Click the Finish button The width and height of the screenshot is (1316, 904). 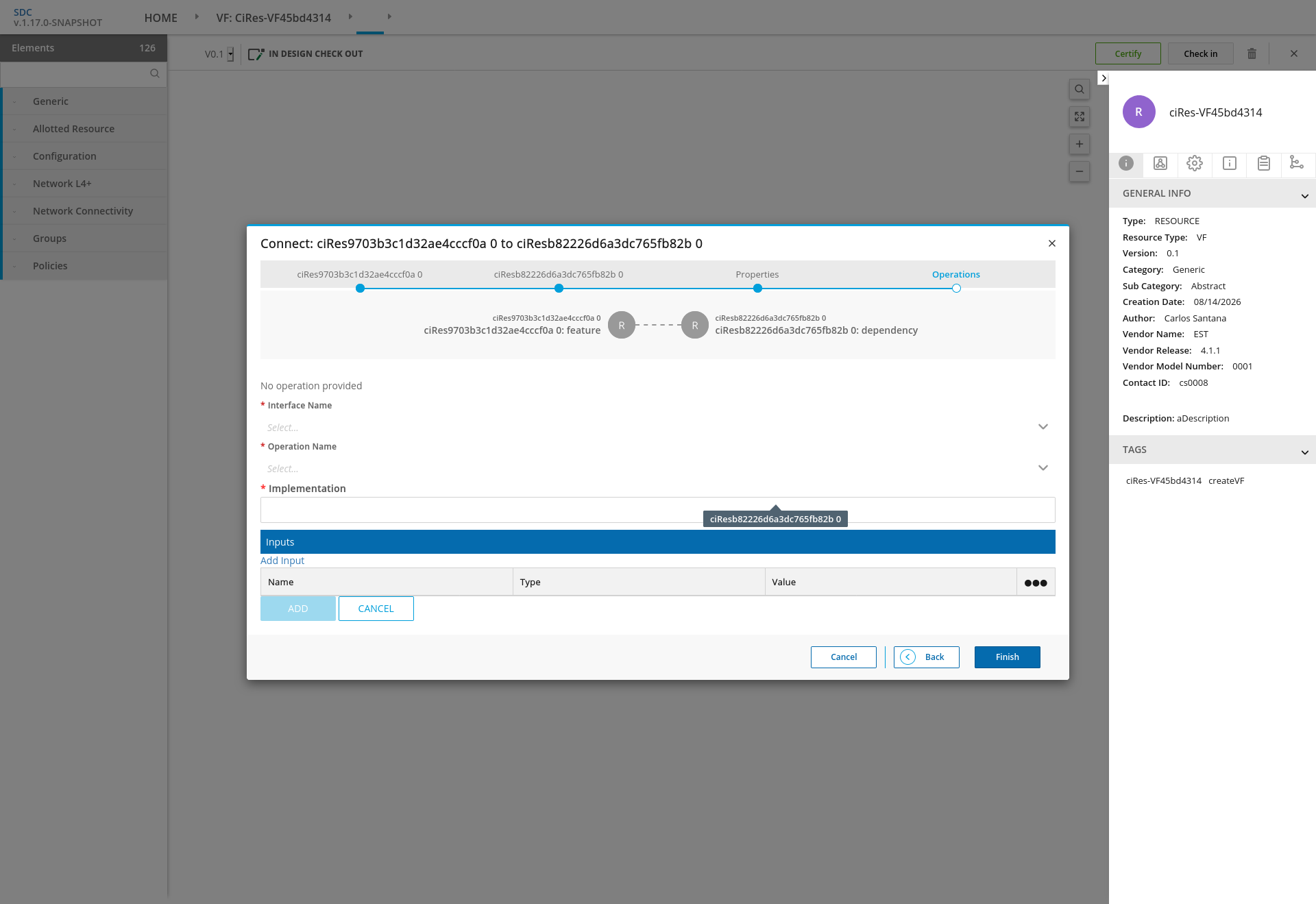pos(1008,657)
